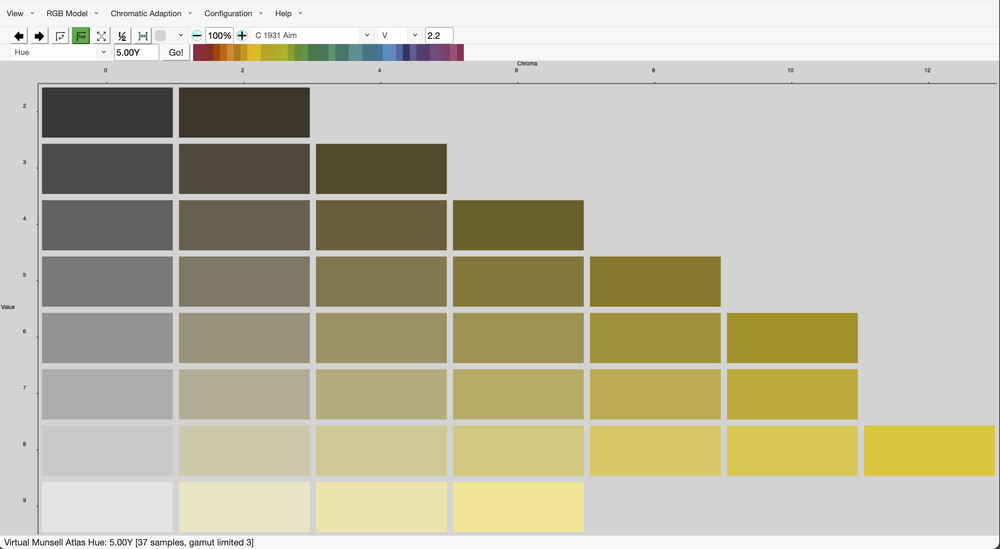Select the value 6 chroma 8 patch
This screenshot has height=549, width=1000.
[656, 338]
